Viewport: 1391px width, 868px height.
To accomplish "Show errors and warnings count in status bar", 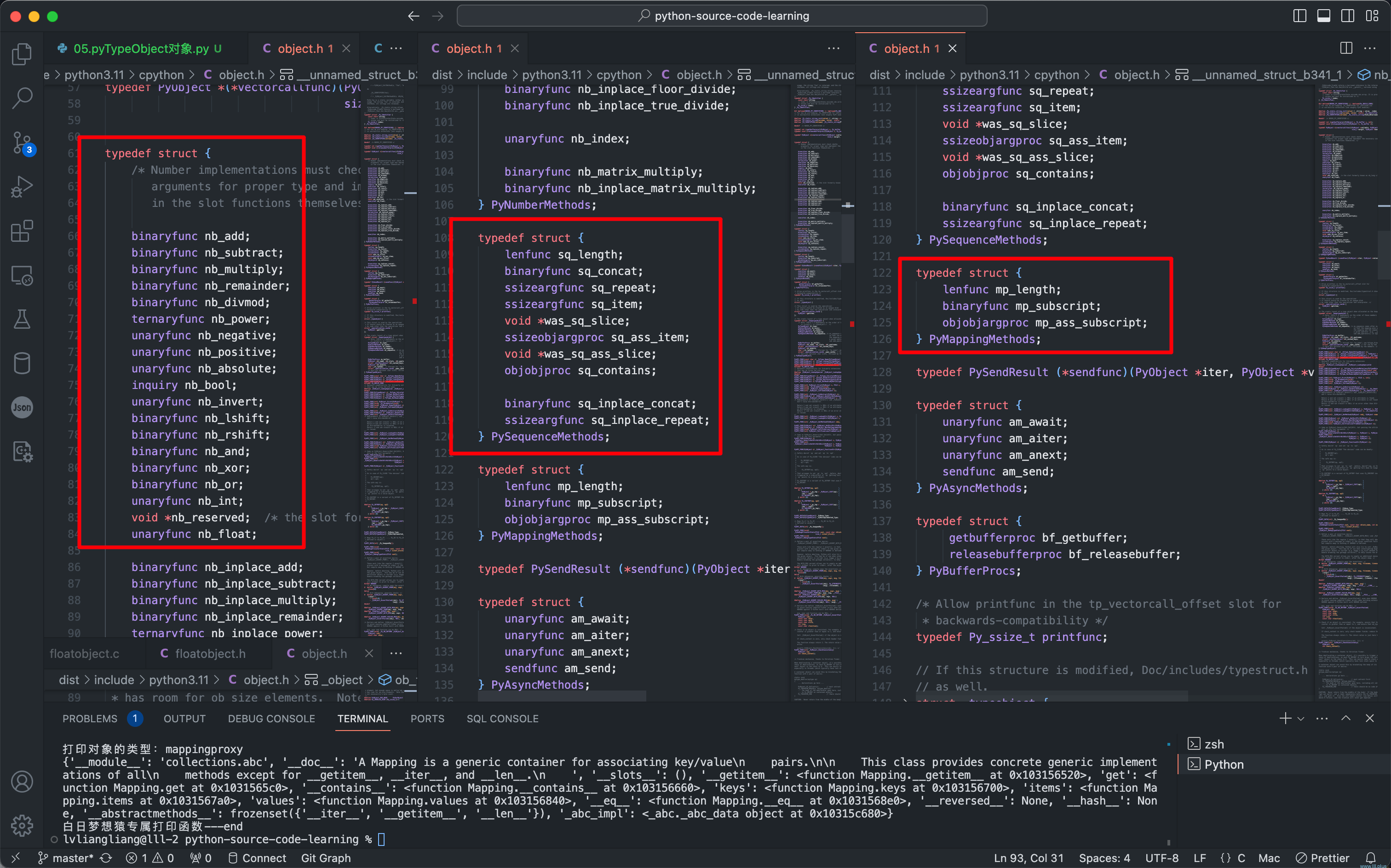I will click(150, 858).
